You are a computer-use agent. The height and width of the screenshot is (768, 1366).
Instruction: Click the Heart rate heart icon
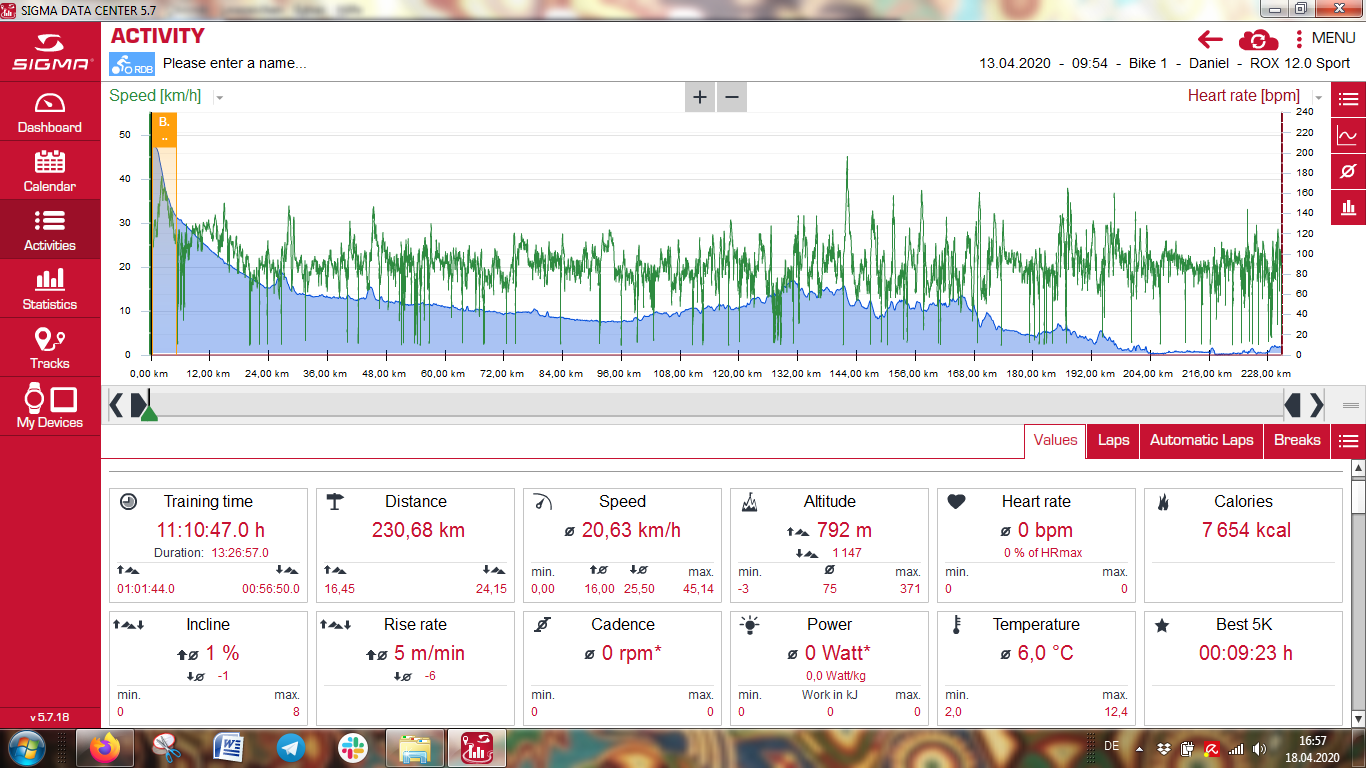pyautogui.click(x=956, y=502)
